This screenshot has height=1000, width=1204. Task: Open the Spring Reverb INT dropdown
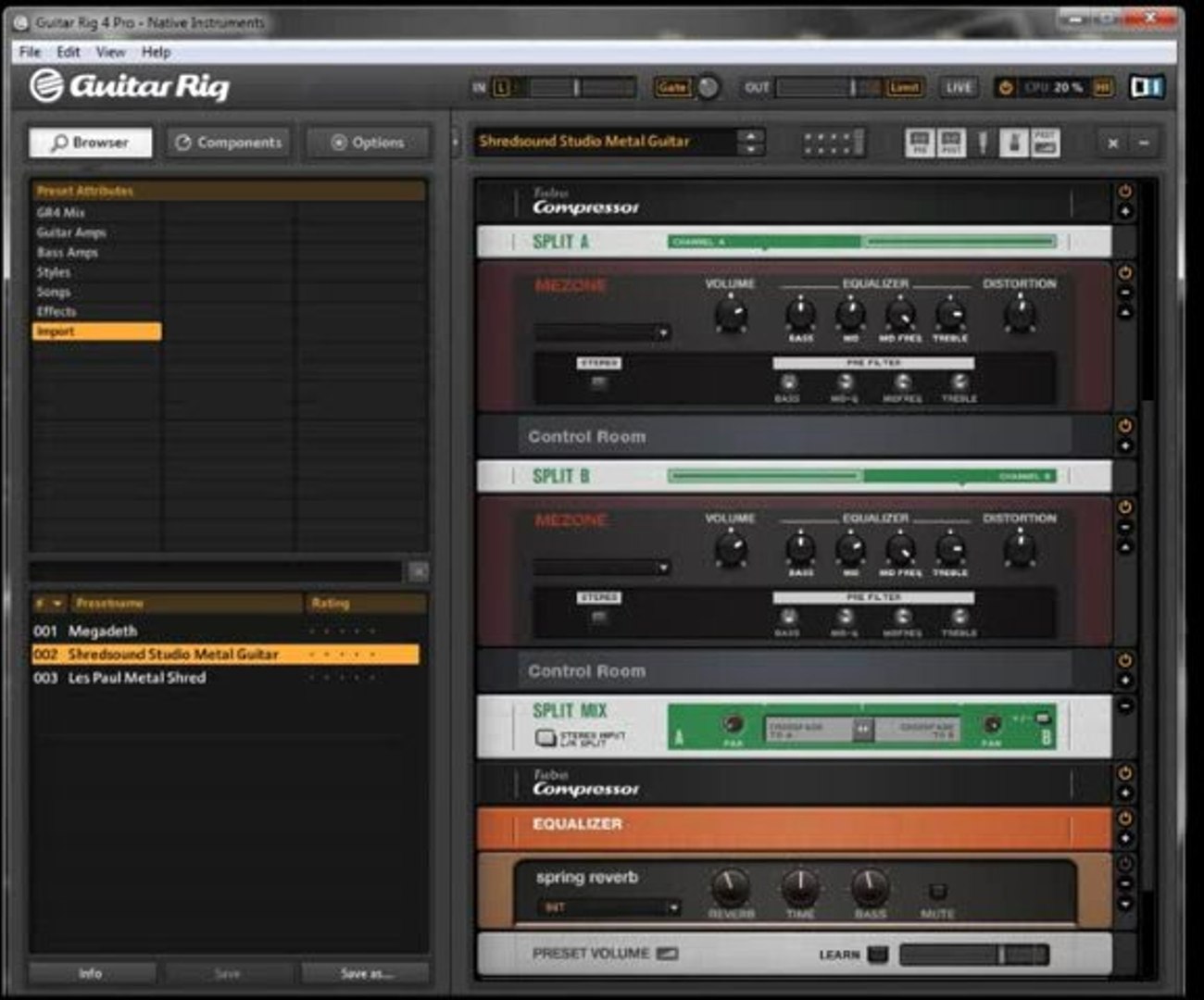pyautogui.click(x=608, y=907)
